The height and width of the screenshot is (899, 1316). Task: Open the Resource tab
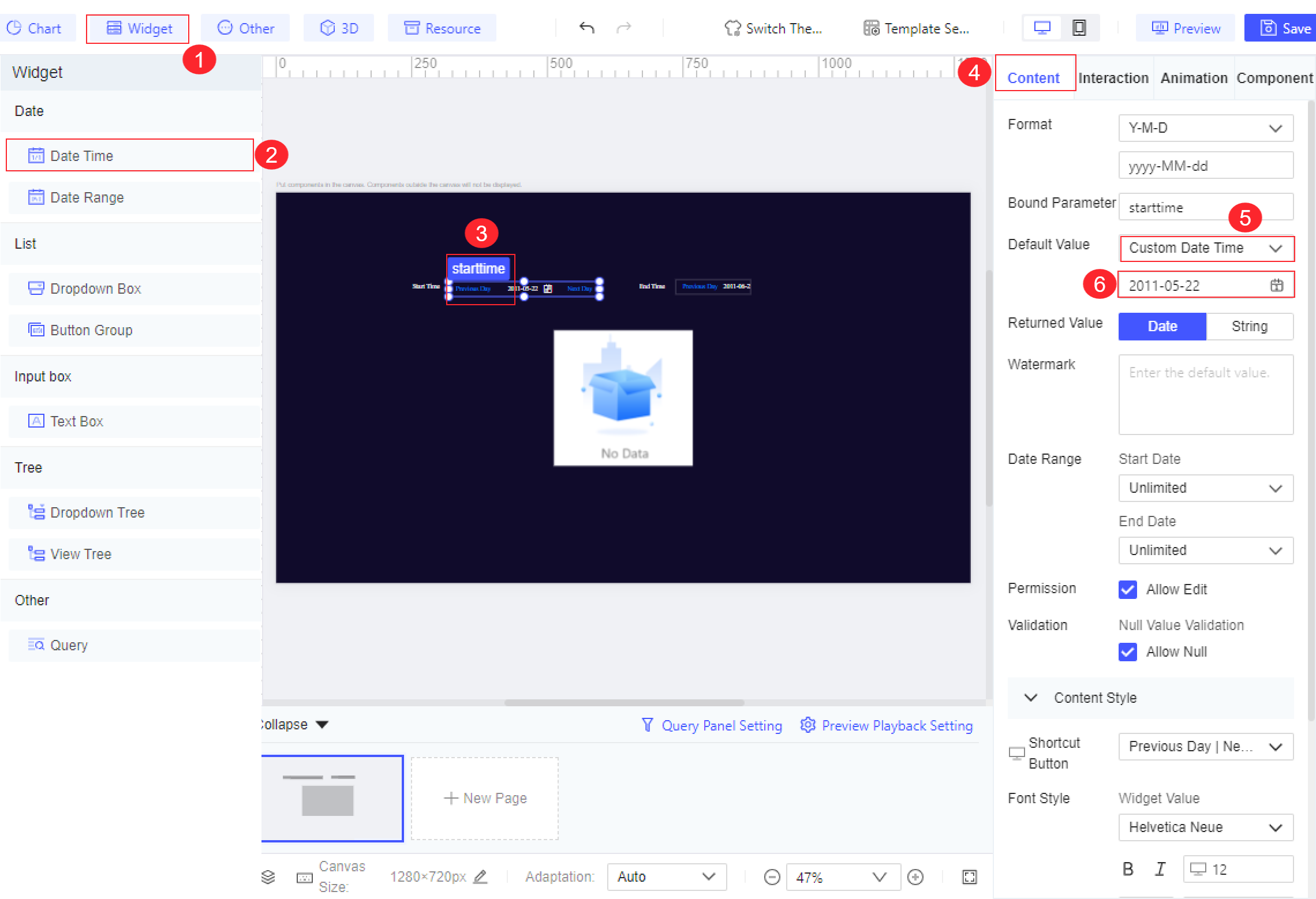(442, 28)
